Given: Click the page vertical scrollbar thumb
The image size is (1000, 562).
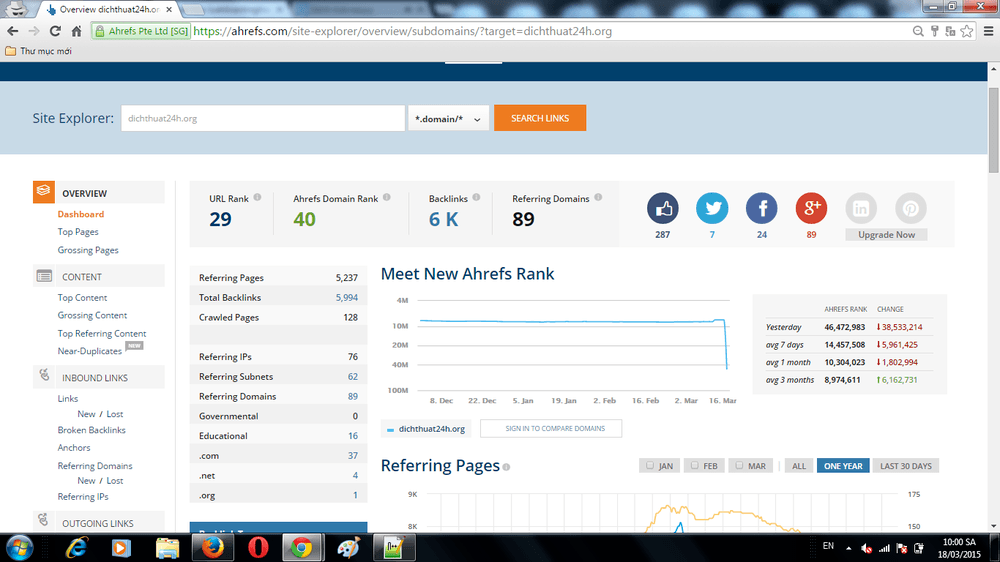Looking at the screenshot, I should click(x=993, y=130).
